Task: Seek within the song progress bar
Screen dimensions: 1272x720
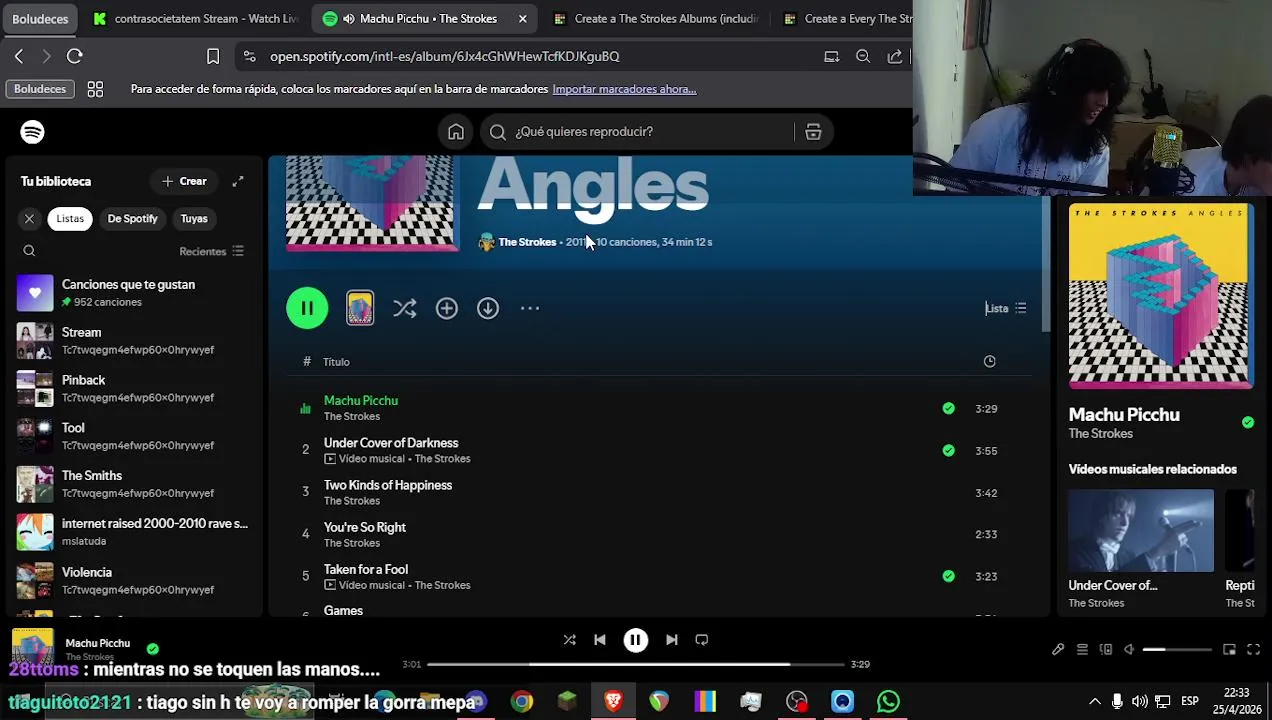Action: click(x=636, y=664)
